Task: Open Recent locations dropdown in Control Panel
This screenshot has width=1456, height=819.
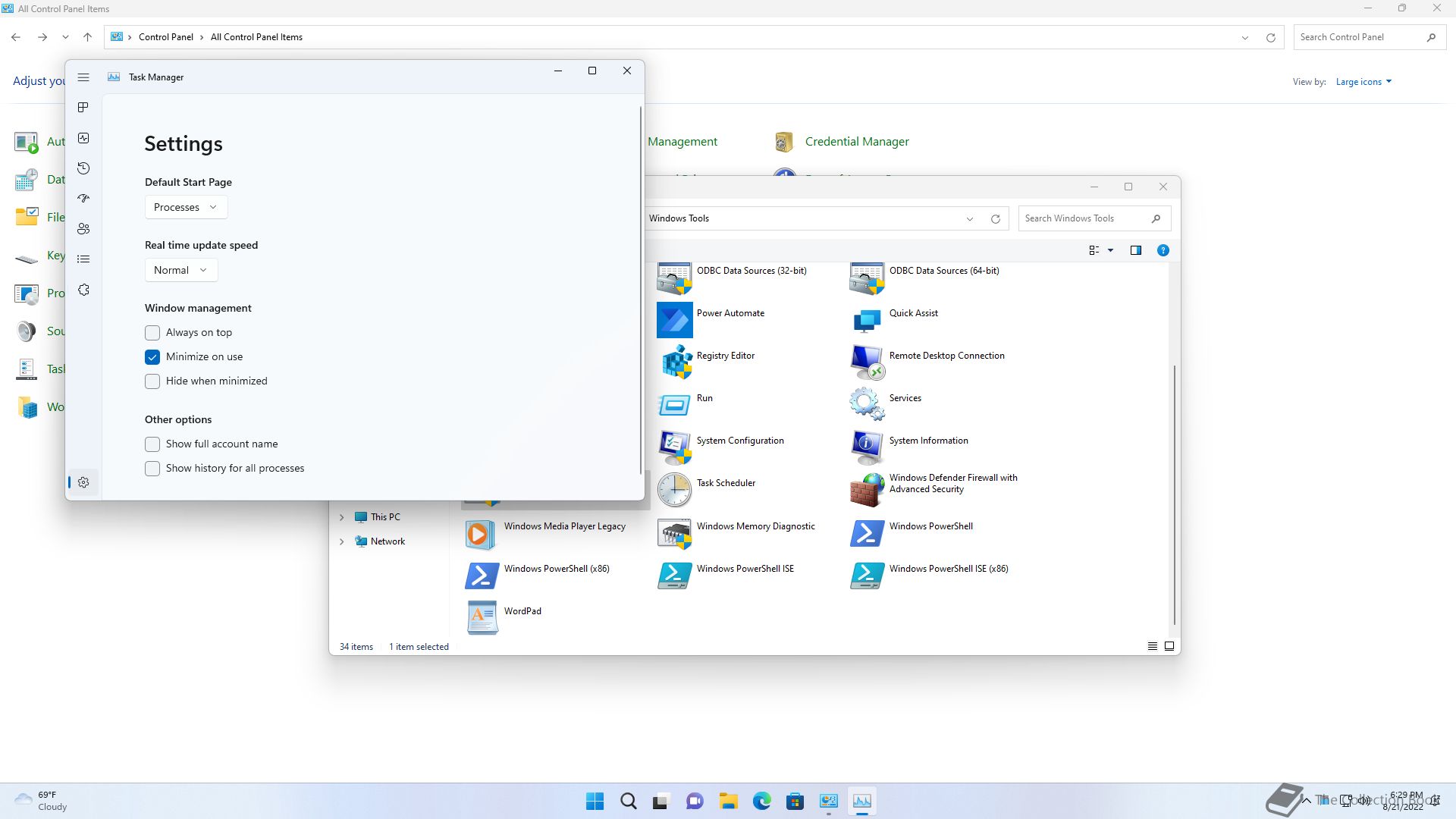Action: pos(65,37)
